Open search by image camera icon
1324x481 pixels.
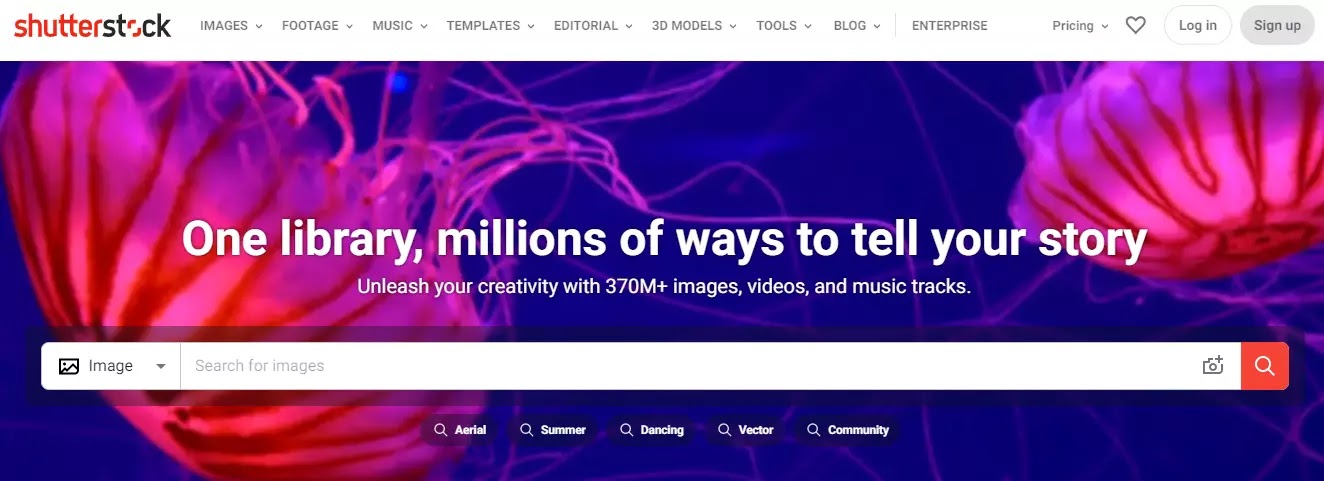1213,366
